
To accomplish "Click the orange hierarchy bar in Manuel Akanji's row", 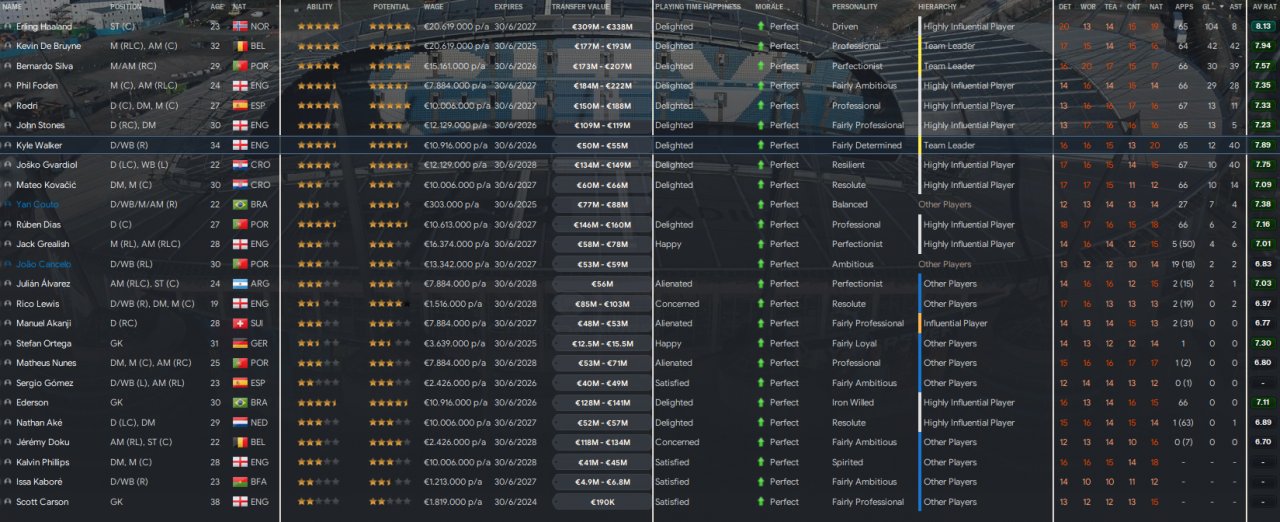I will (919, 323).
